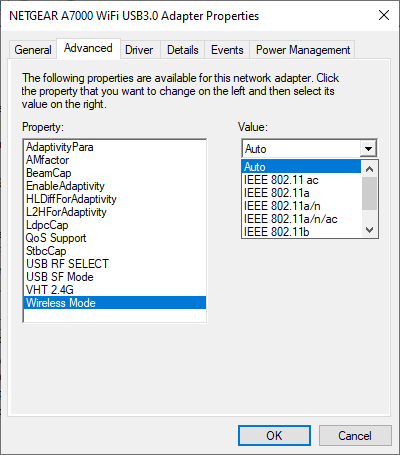
Task: Pick the EnableAdaptivity property
Action: (x=115, y=186)
